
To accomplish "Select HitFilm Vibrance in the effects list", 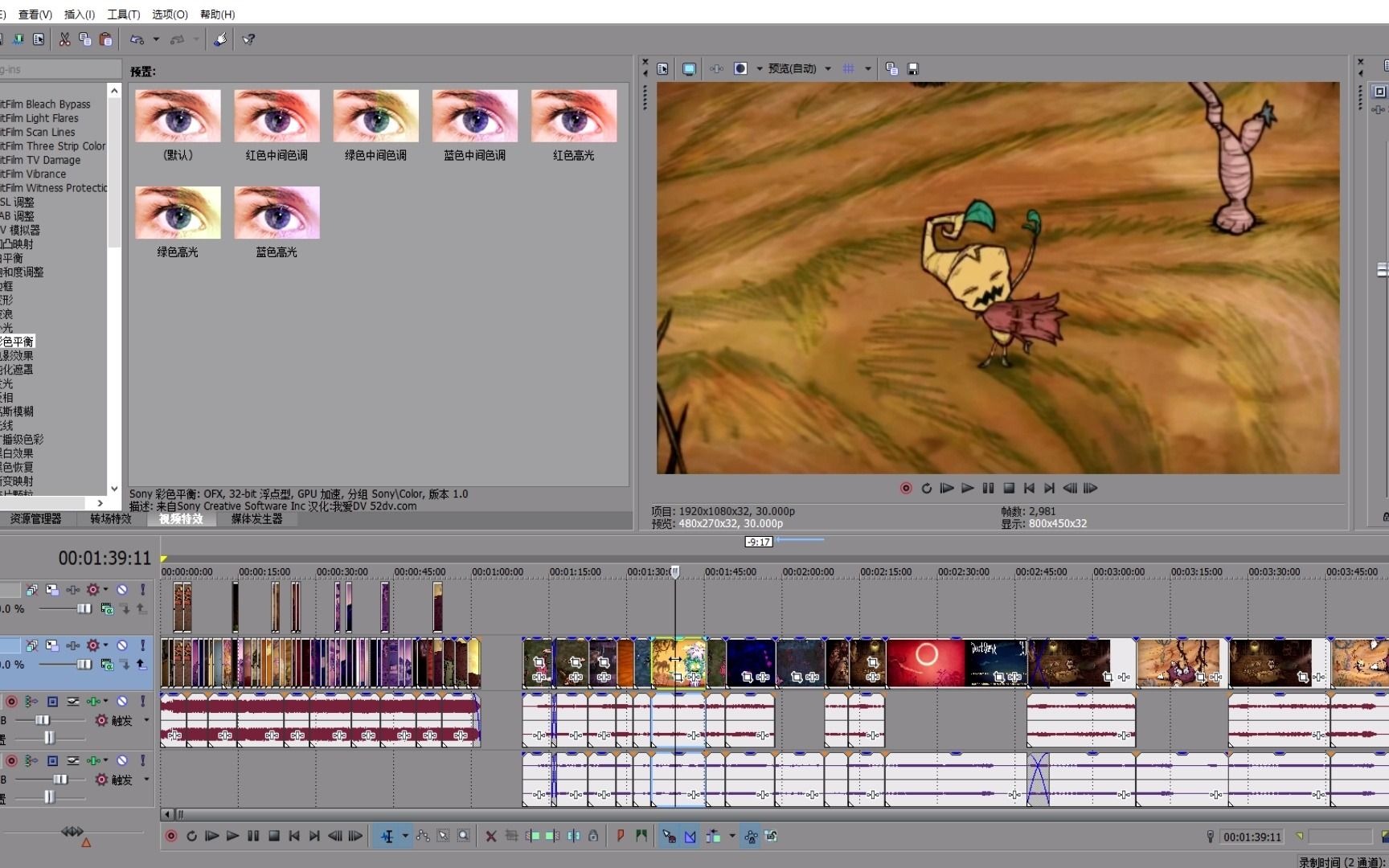I will pos(34,174).
